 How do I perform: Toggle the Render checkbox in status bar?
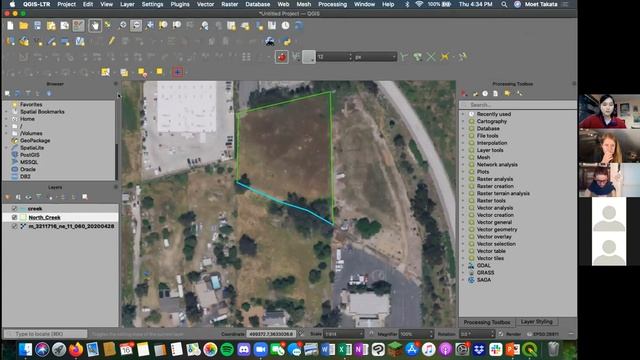tap(501, 334)
